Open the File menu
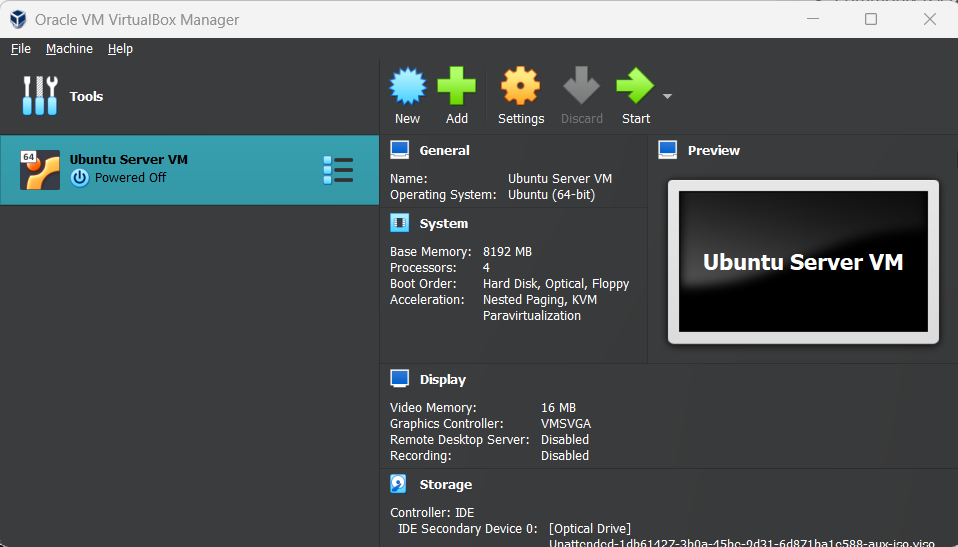The height and width of the screenshot is (547, 958). [21, 49]
